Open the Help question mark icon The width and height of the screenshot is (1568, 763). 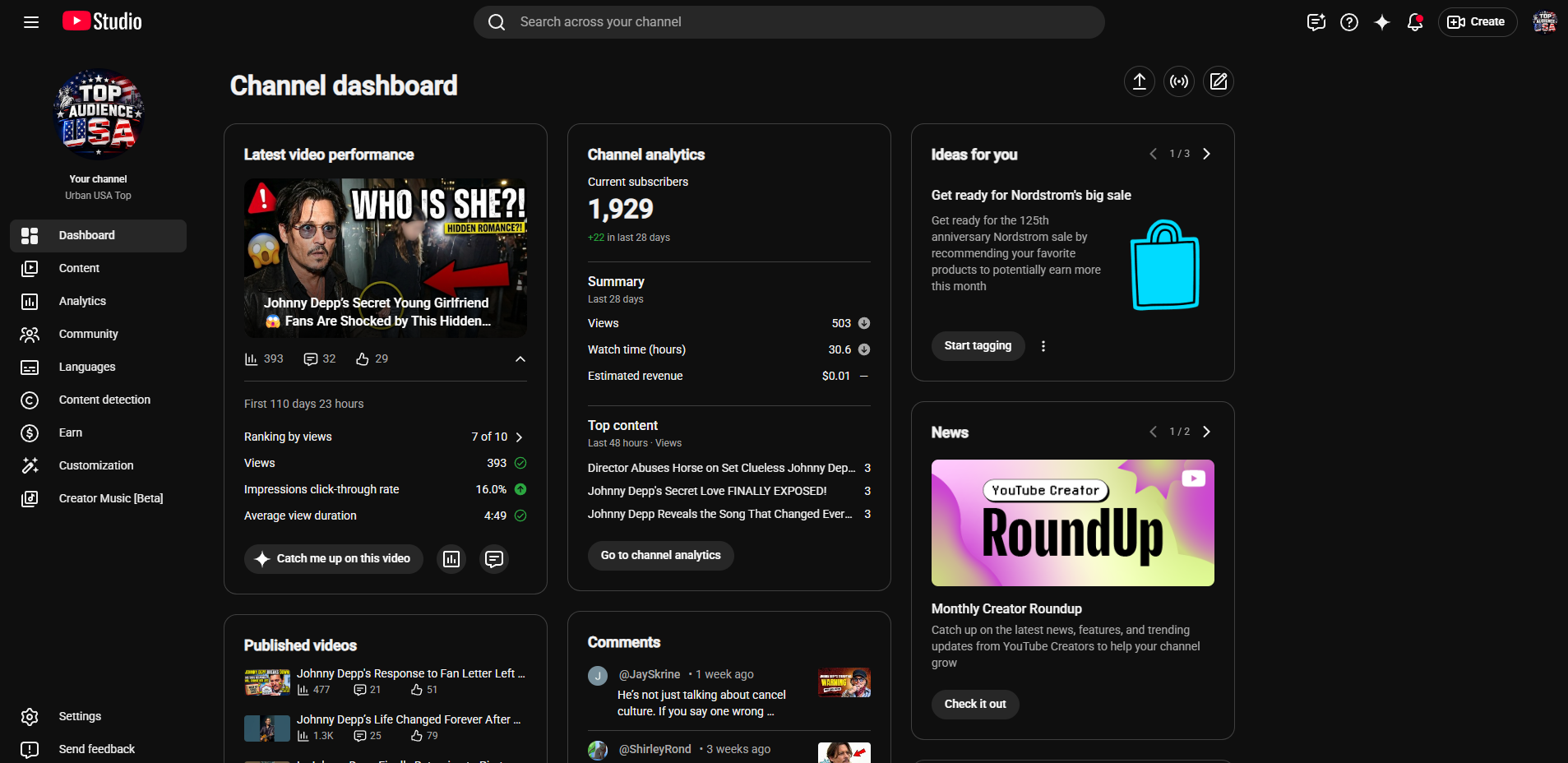pyautogui.click(x=1349, y=22)
